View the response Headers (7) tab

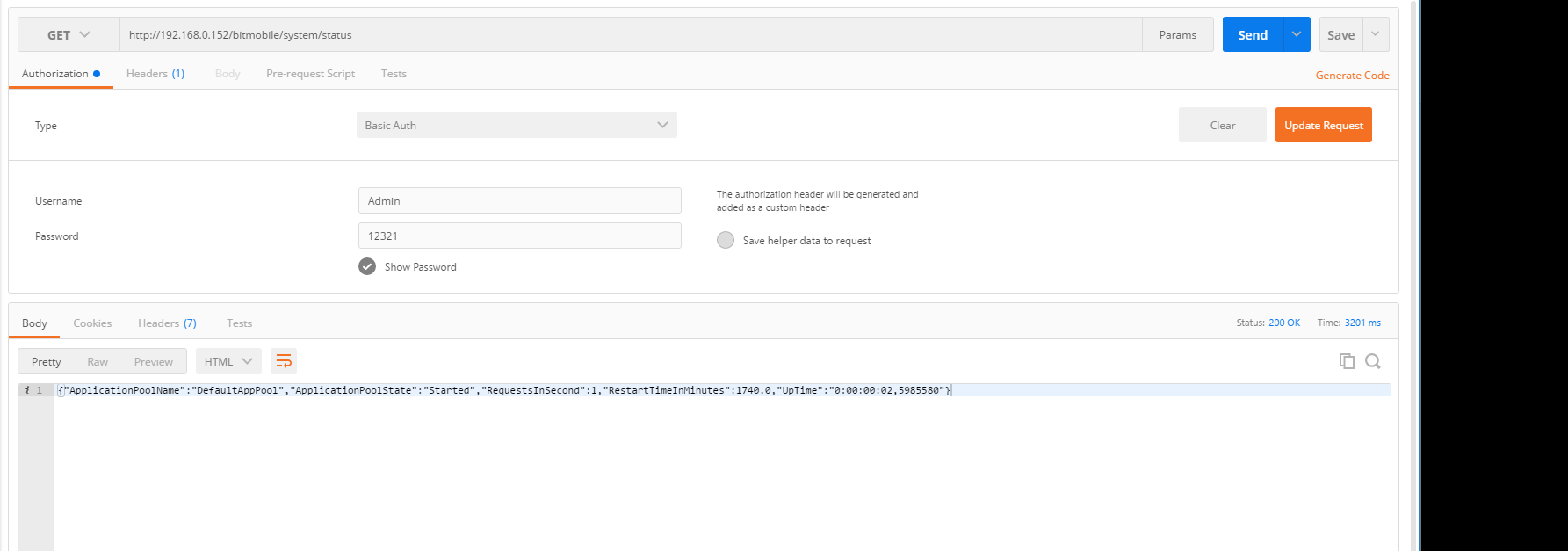click(167, 323)
